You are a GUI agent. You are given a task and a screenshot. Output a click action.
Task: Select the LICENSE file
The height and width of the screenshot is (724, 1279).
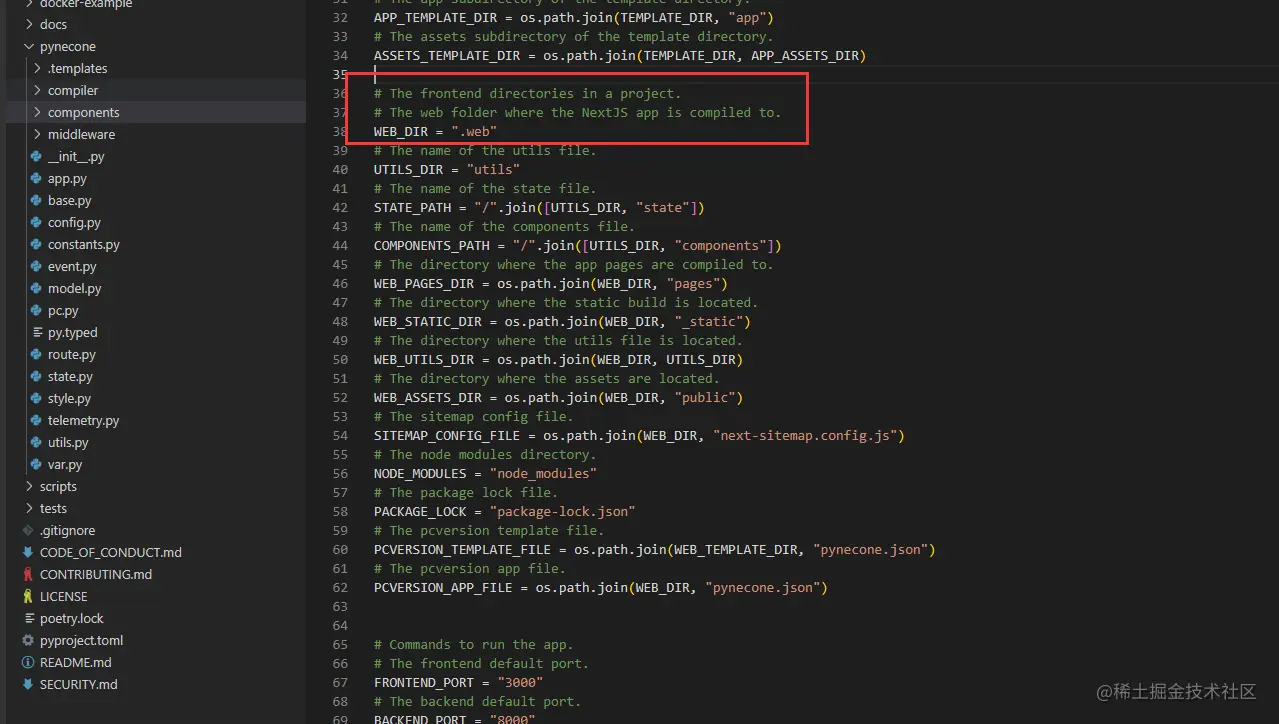click(x=64, y=597)
